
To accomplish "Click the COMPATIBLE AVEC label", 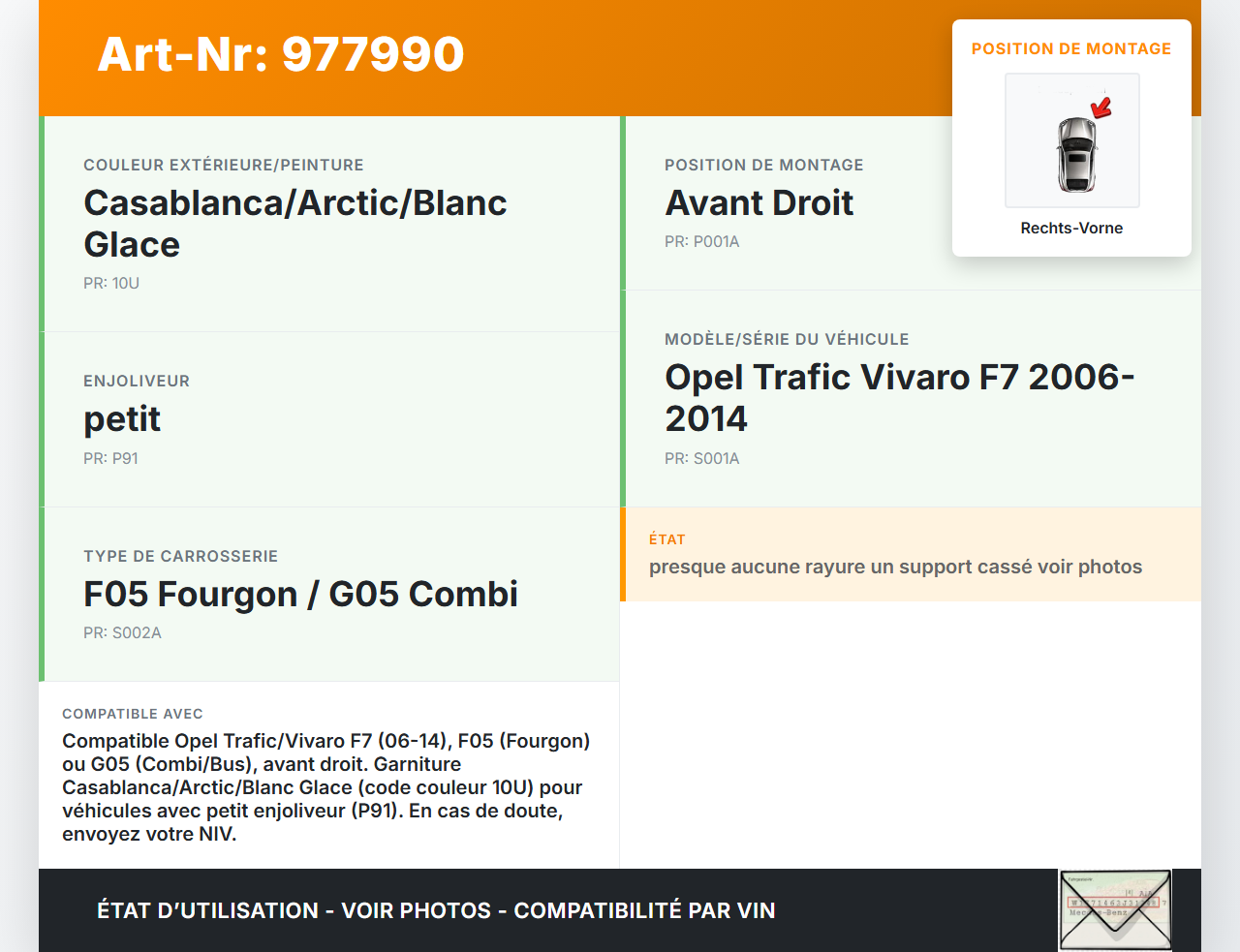I will (133, 714).
